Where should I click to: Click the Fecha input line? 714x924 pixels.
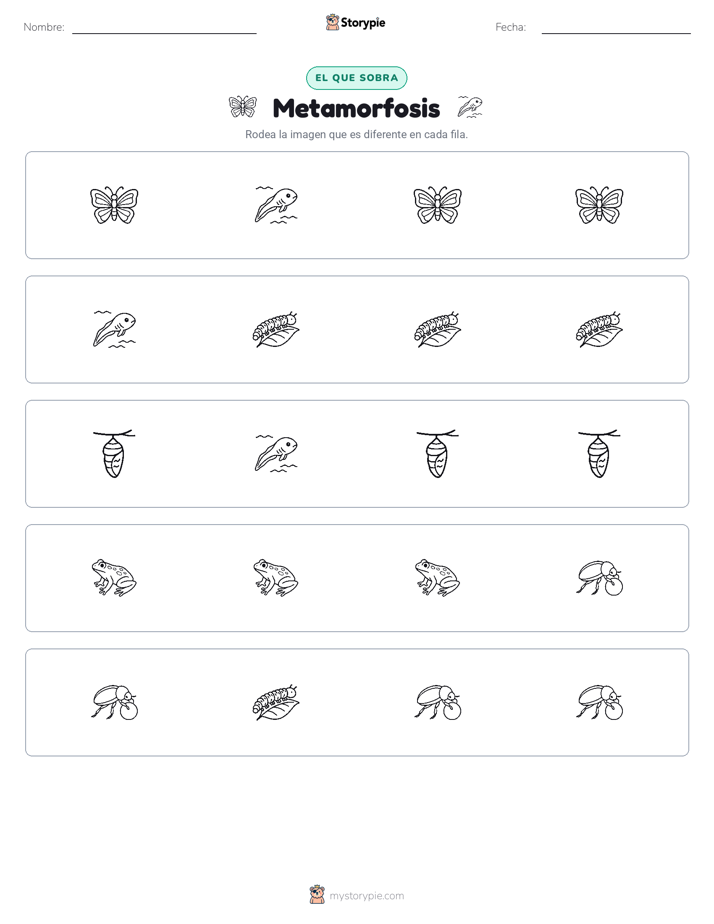[616, 28]
